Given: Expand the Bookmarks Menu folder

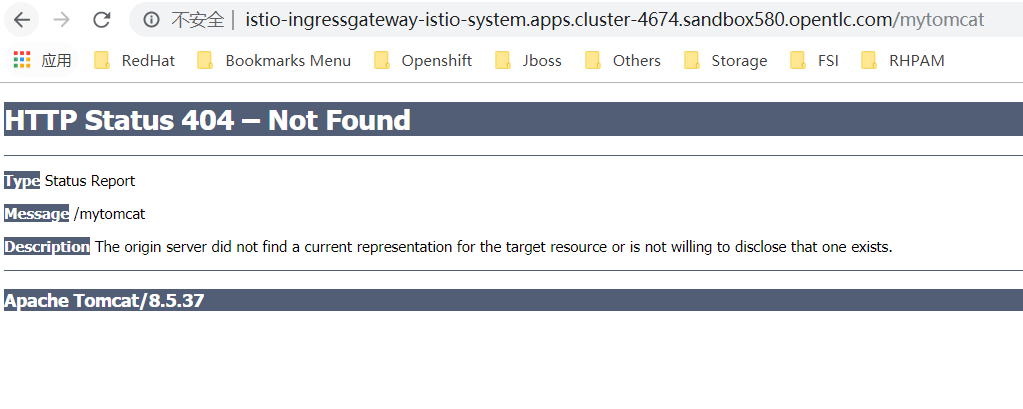Looking at the screenshot, I should click(x=287, y=61).
